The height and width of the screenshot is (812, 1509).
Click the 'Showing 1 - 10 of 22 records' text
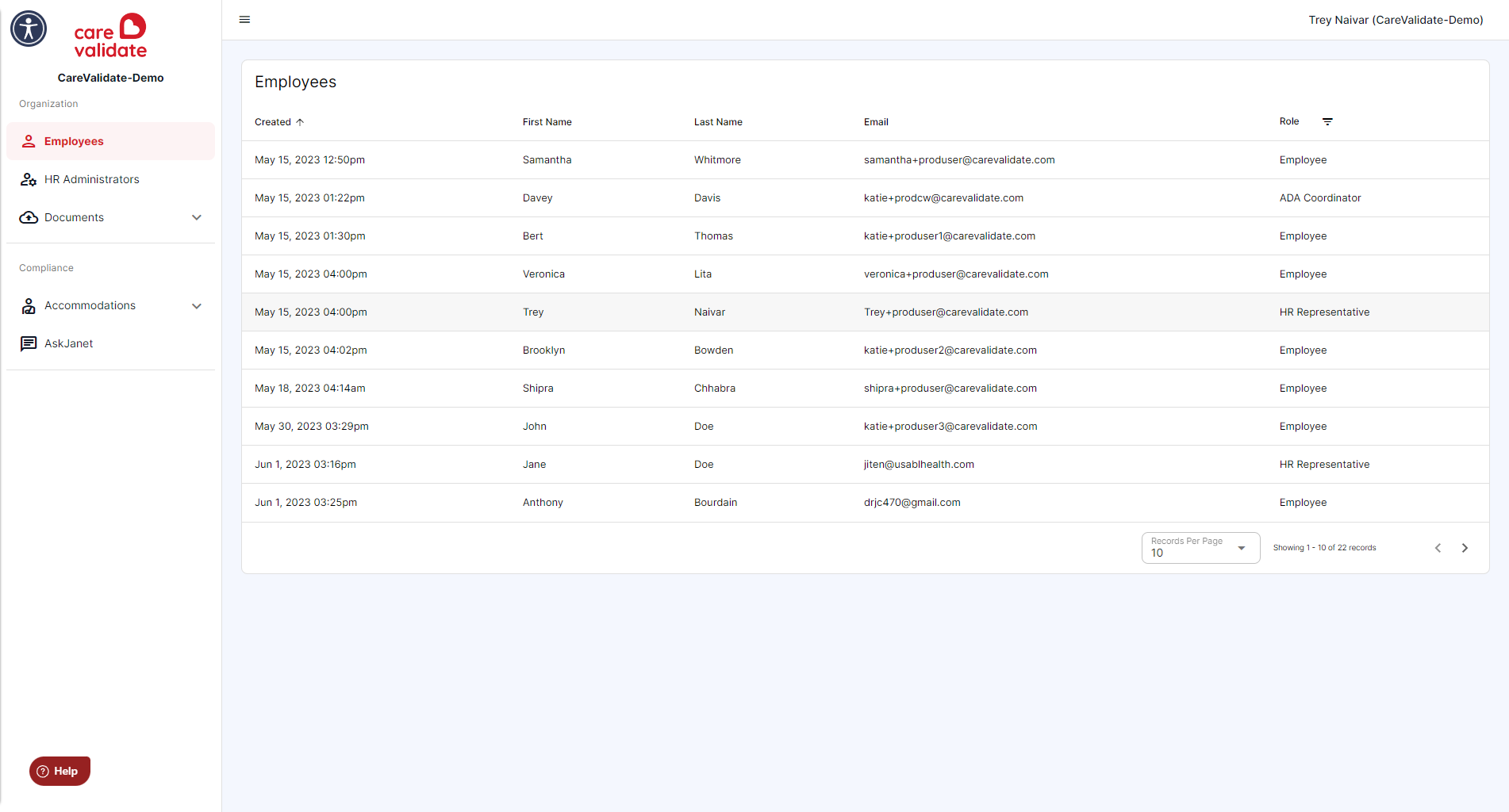point(1324,548)
